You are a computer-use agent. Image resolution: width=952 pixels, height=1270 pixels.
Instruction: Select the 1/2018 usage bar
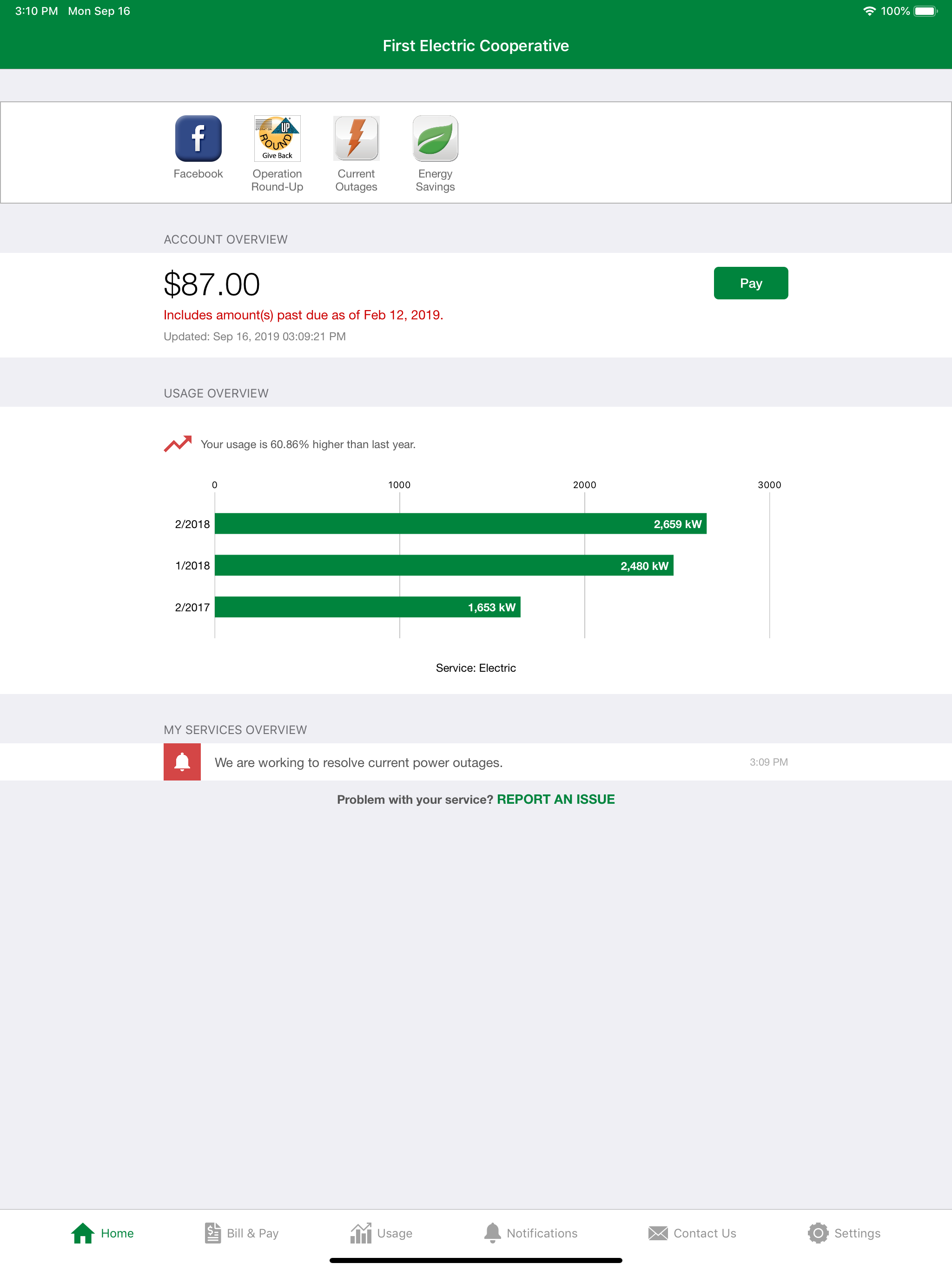point(444,566)
